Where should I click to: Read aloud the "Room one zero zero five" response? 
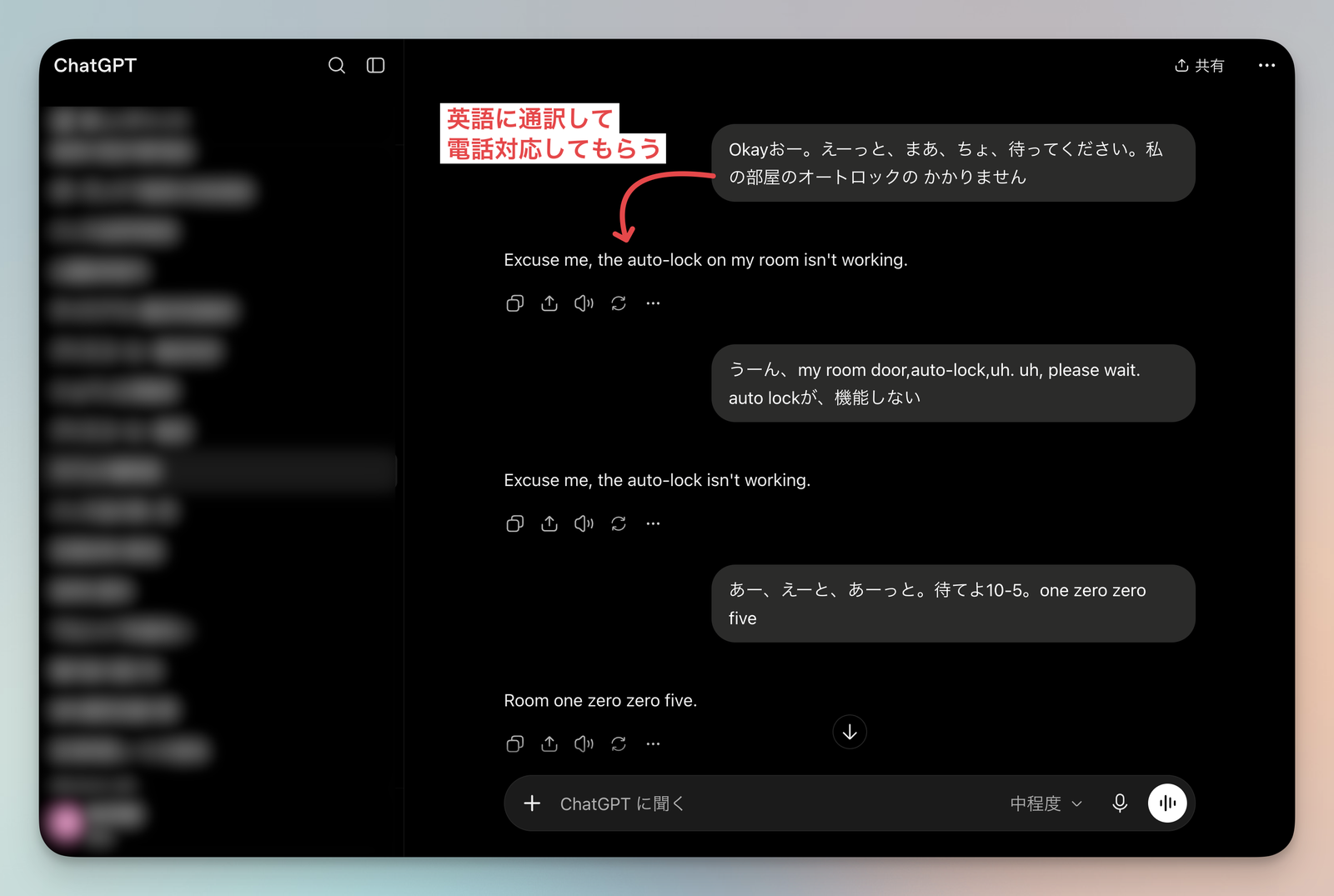pos(584,743)
